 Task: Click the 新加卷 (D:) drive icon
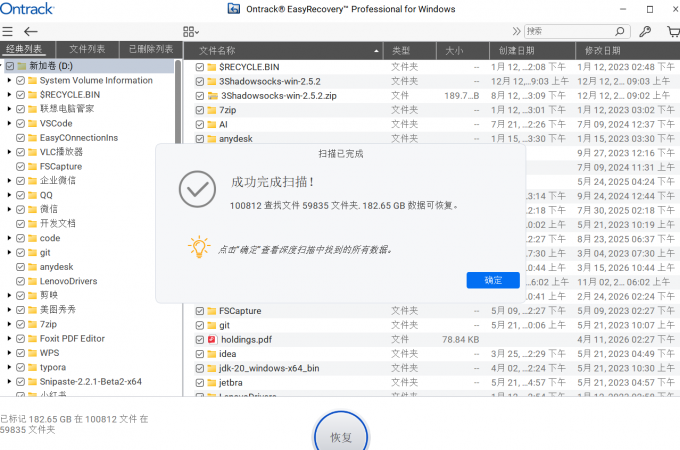click(x=22, y=66)
